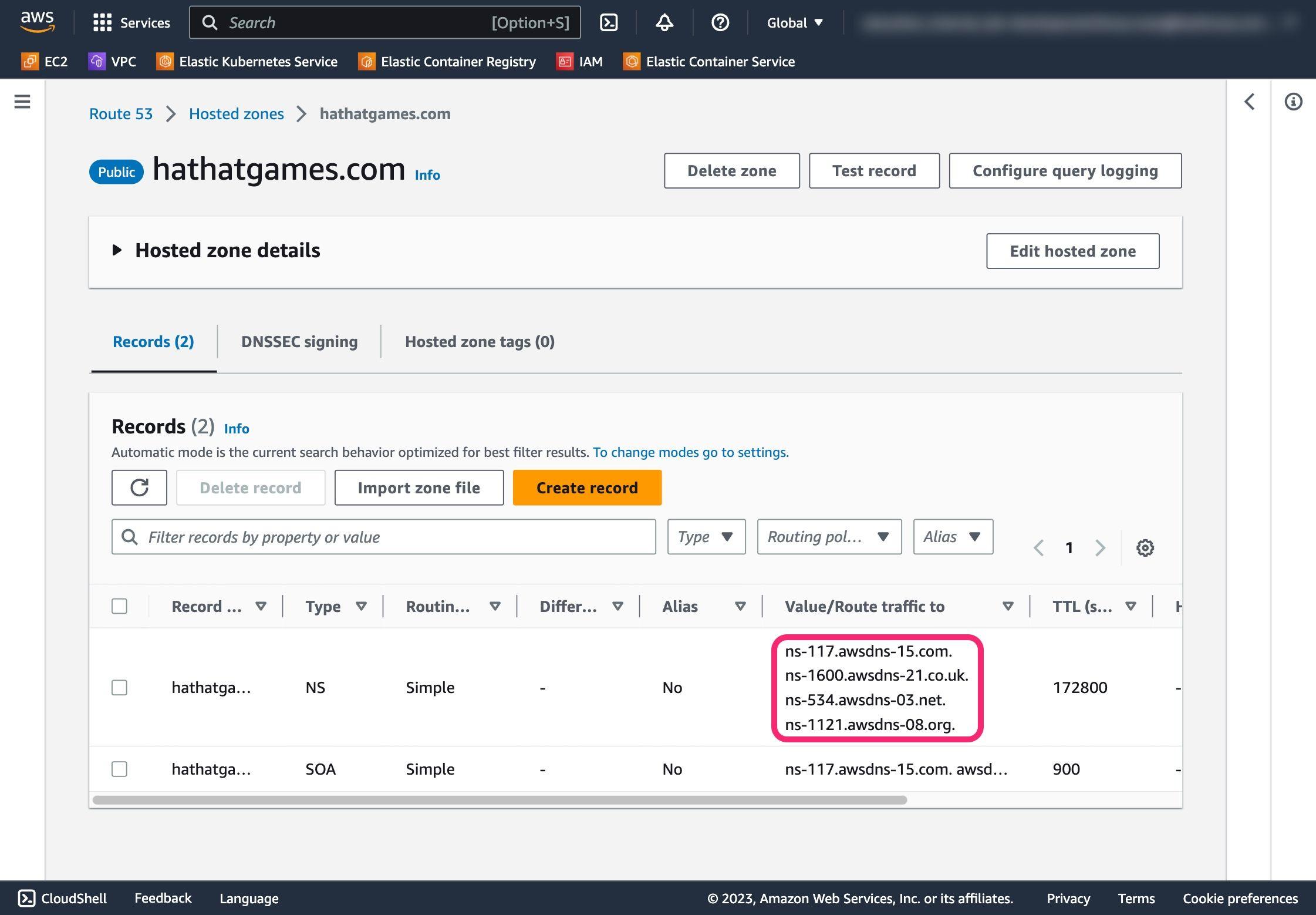This screenshot has height=915, width=1316.
Task: Click the Help question mark icon
Action: pyautogui.click(x=719, y=22)
